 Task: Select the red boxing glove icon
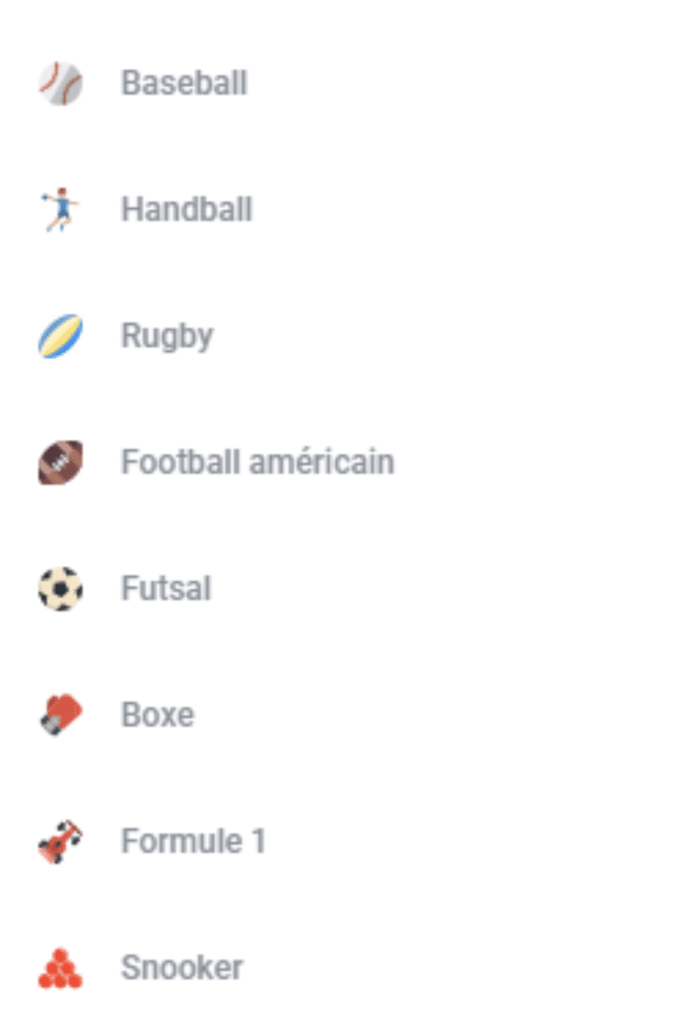[x=60, y=715]
